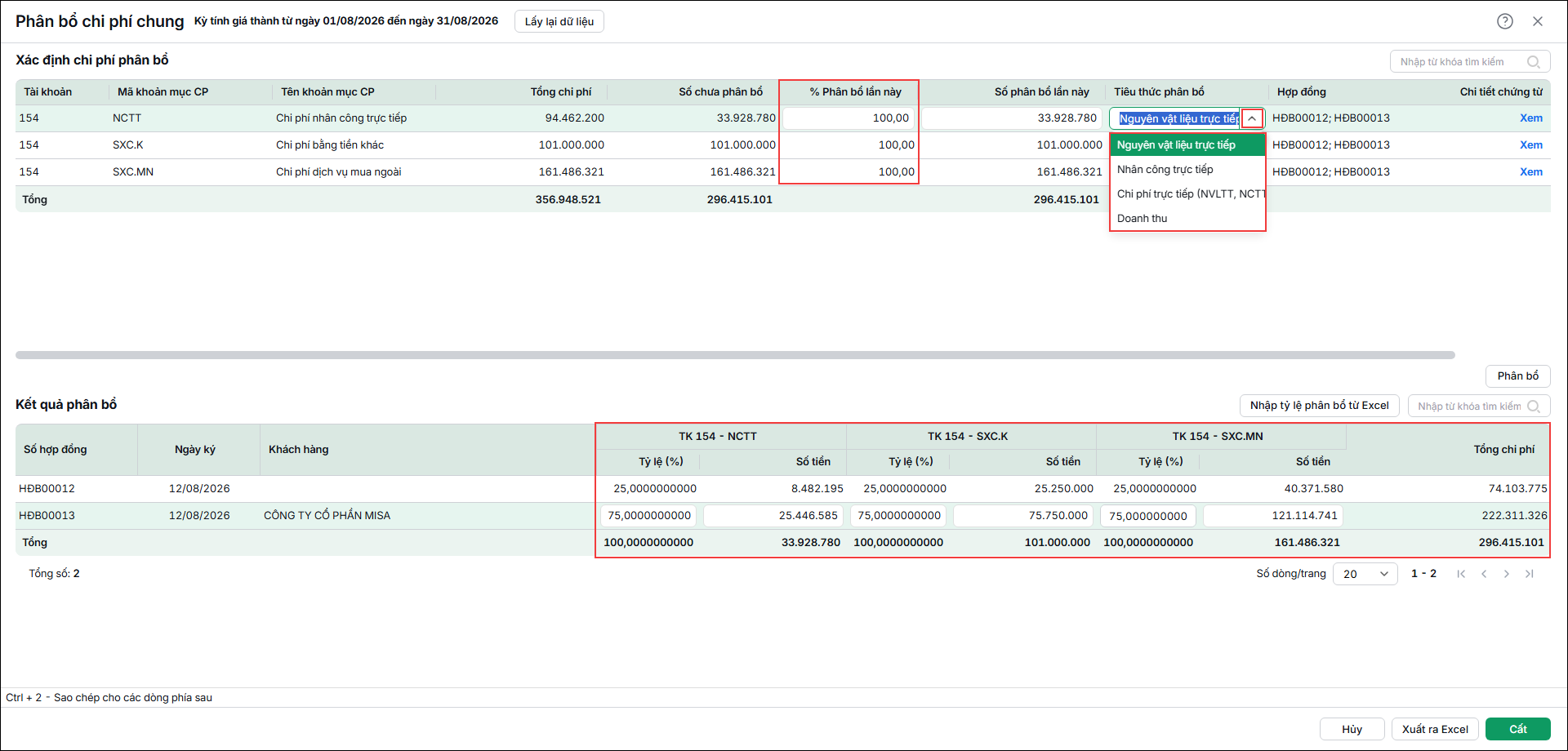Open the help question mark icon
The image size is (1568, 751).
[x=1505, y=21]
